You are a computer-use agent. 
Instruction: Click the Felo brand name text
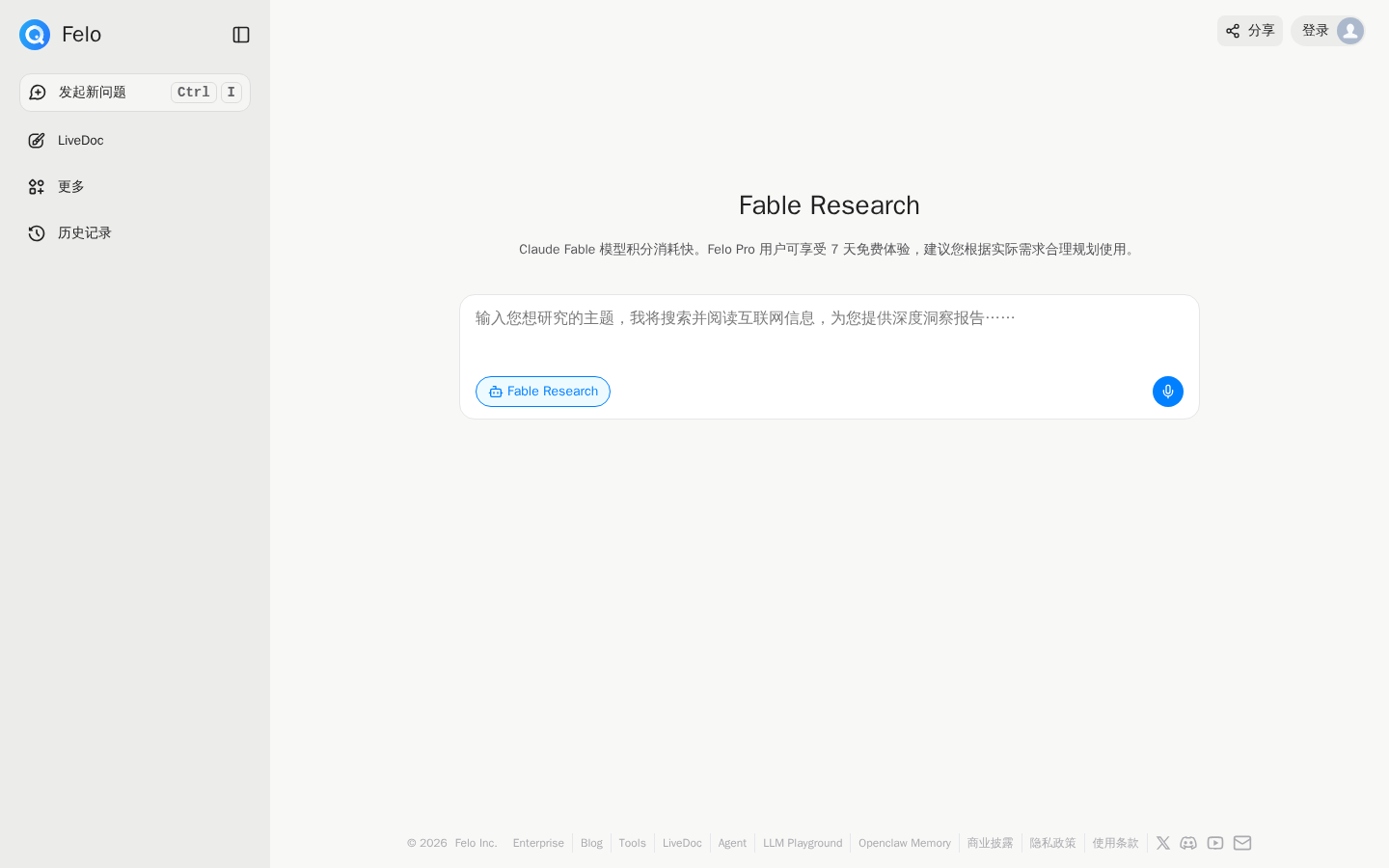pos(81,35)
